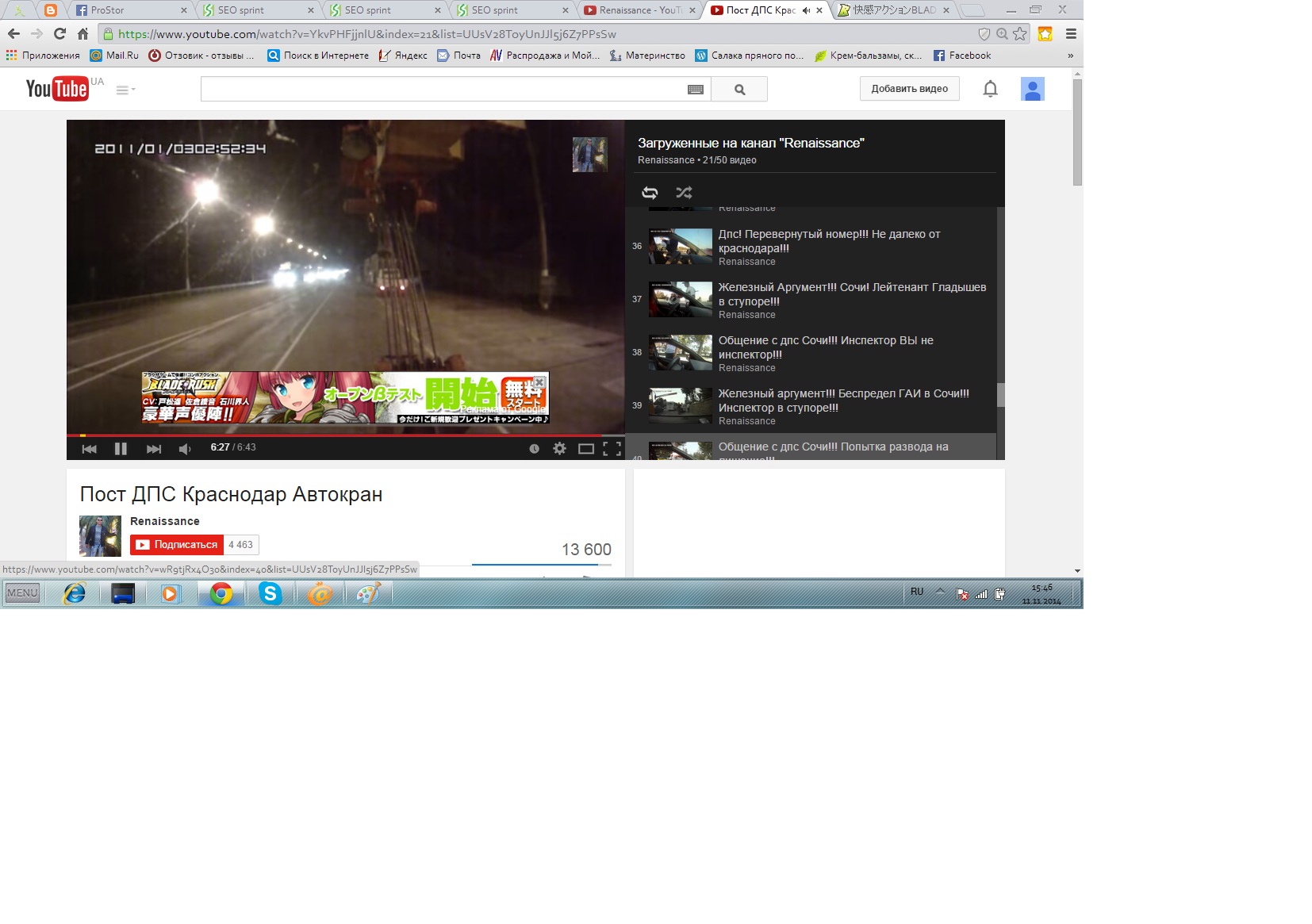Open the Поиск в Интернете bookmark
The image size is (1312, 924).
click(318, 56)
